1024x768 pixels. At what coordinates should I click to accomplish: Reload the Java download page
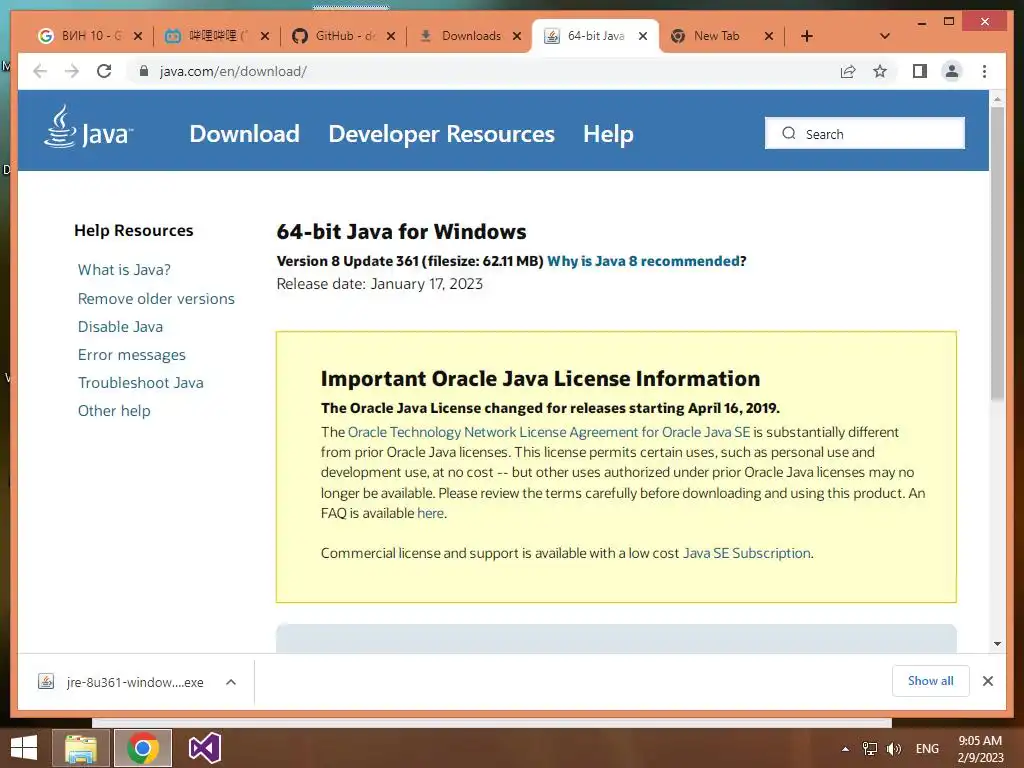(x=104, y=71)
